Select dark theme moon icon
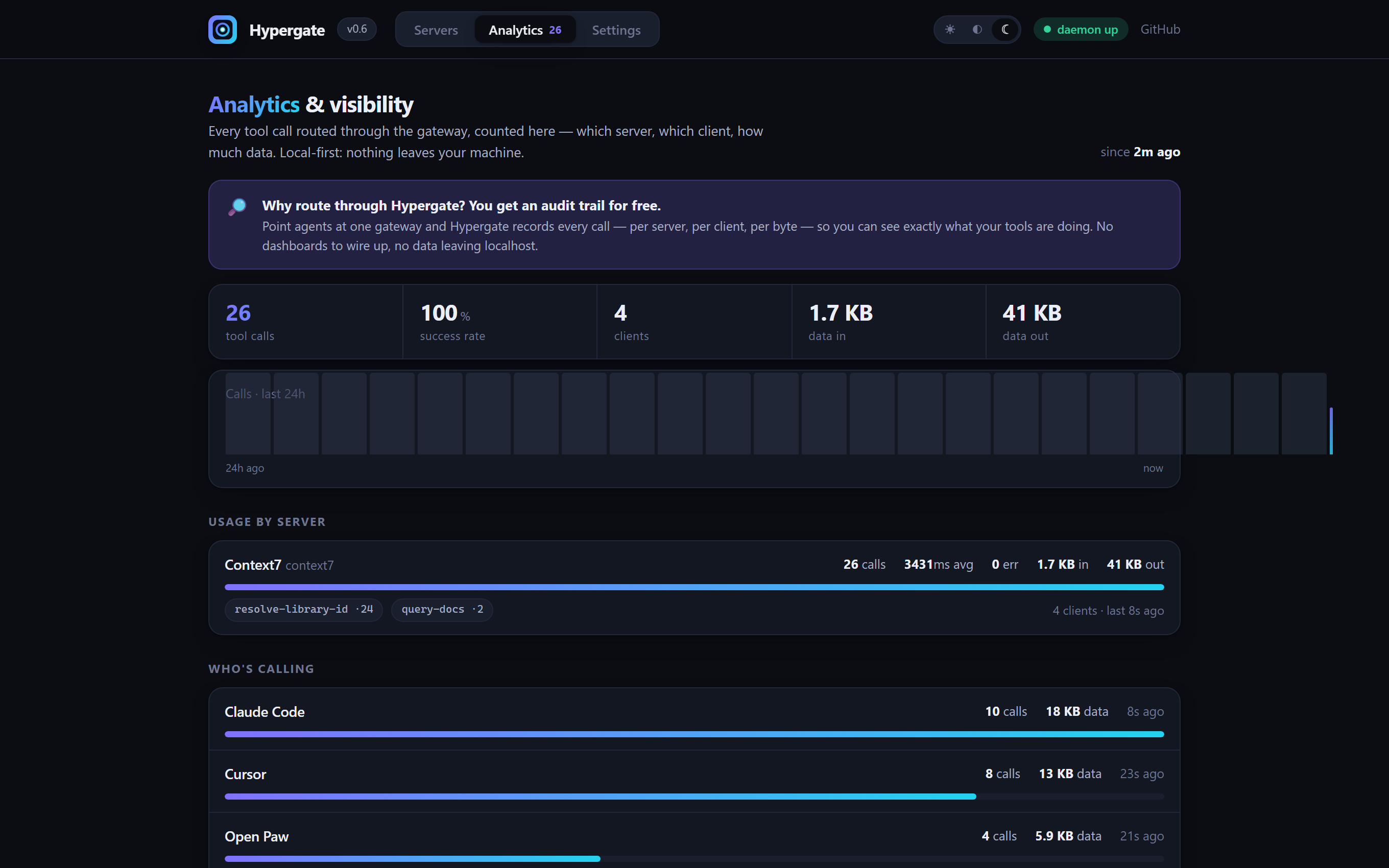This screenshot has height=868, width=1389. tap(1005, 29)
